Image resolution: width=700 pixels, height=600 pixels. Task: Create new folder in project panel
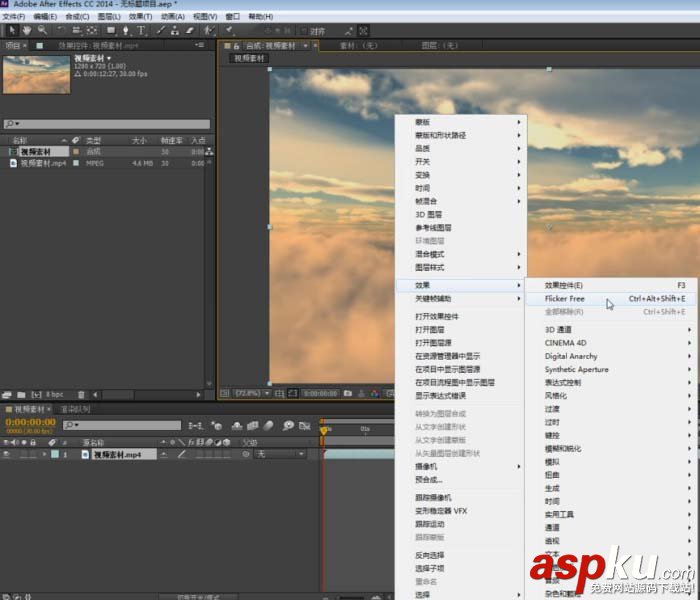(21, 394)
